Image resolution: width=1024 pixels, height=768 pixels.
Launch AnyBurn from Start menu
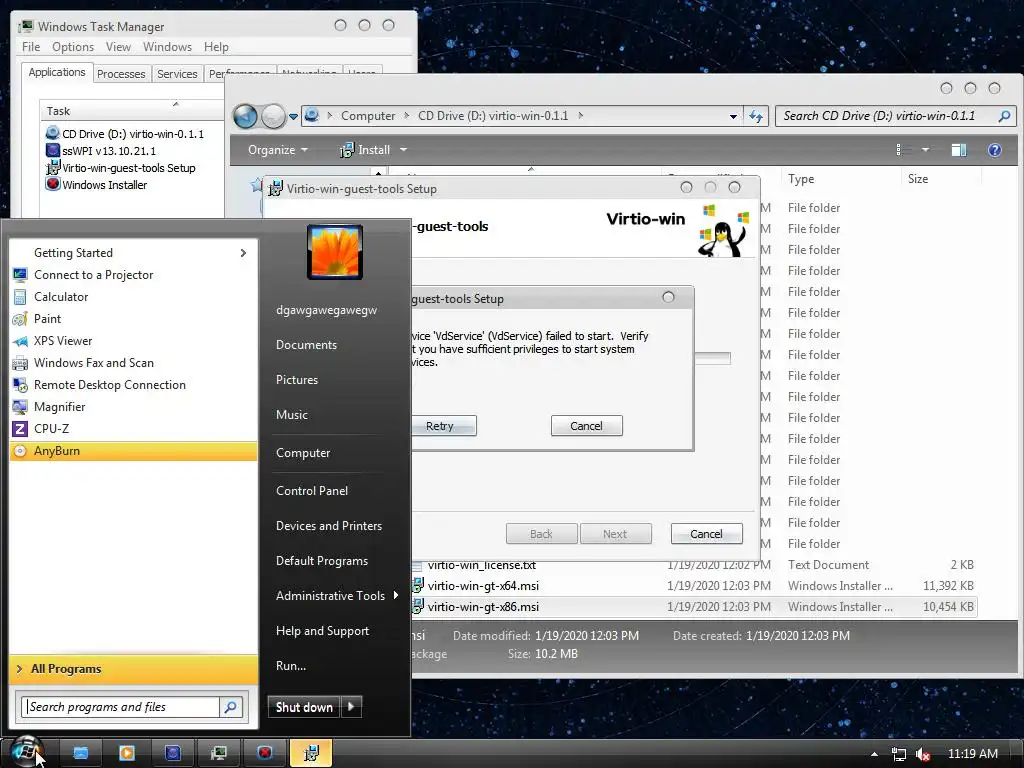click(134, 451)
